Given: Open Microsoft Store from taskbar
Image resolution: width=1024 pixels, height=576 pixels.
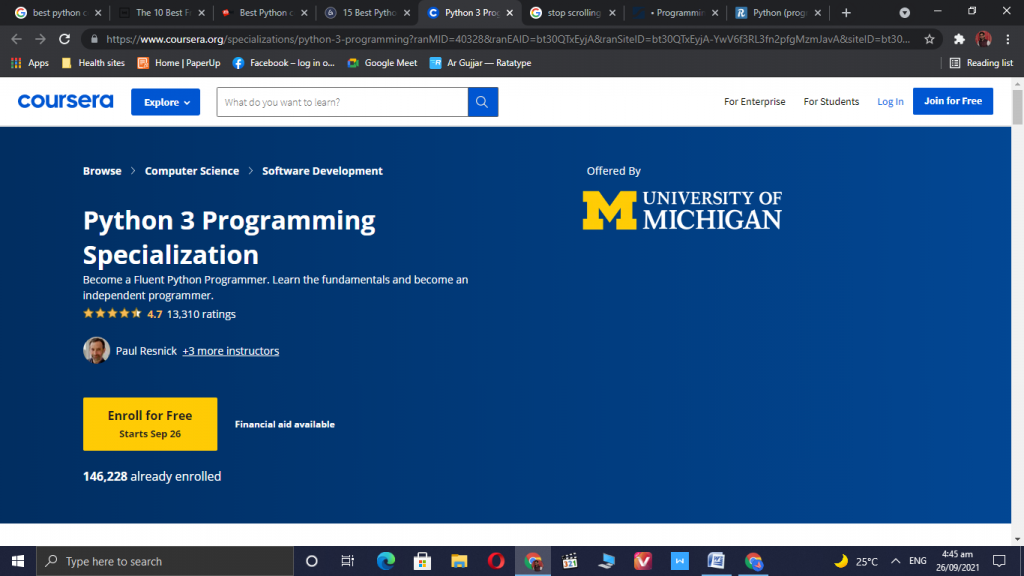Looking at the screenshot, I should [x=422, y=561].
